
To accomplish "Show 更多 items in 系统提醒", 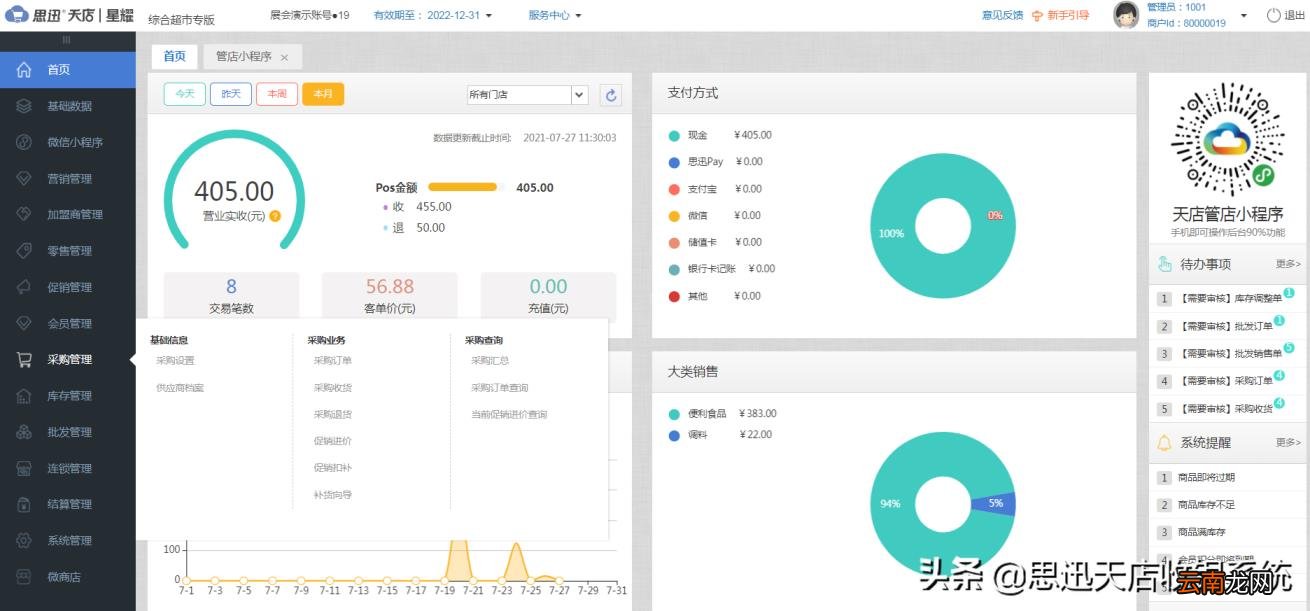I will click(x=1288, y=442).
